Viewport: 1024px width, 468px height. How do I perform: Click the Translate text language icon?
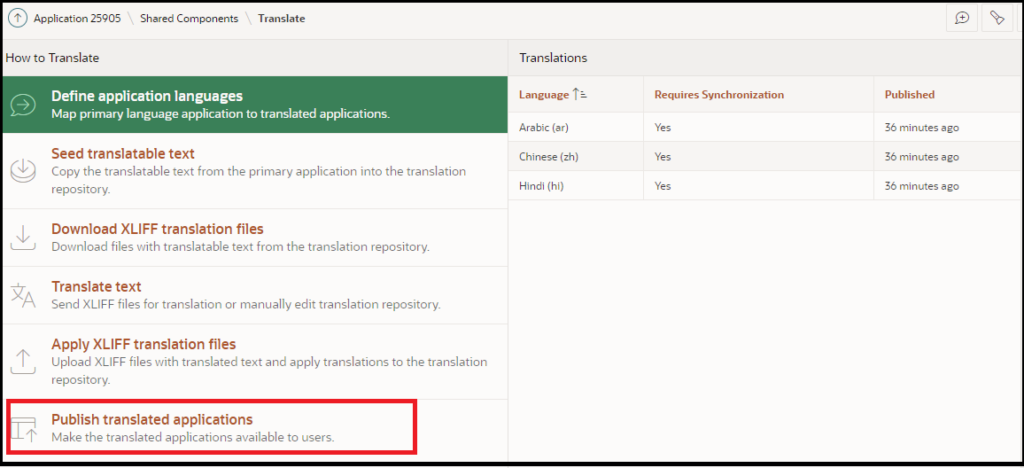click(23, 295)
